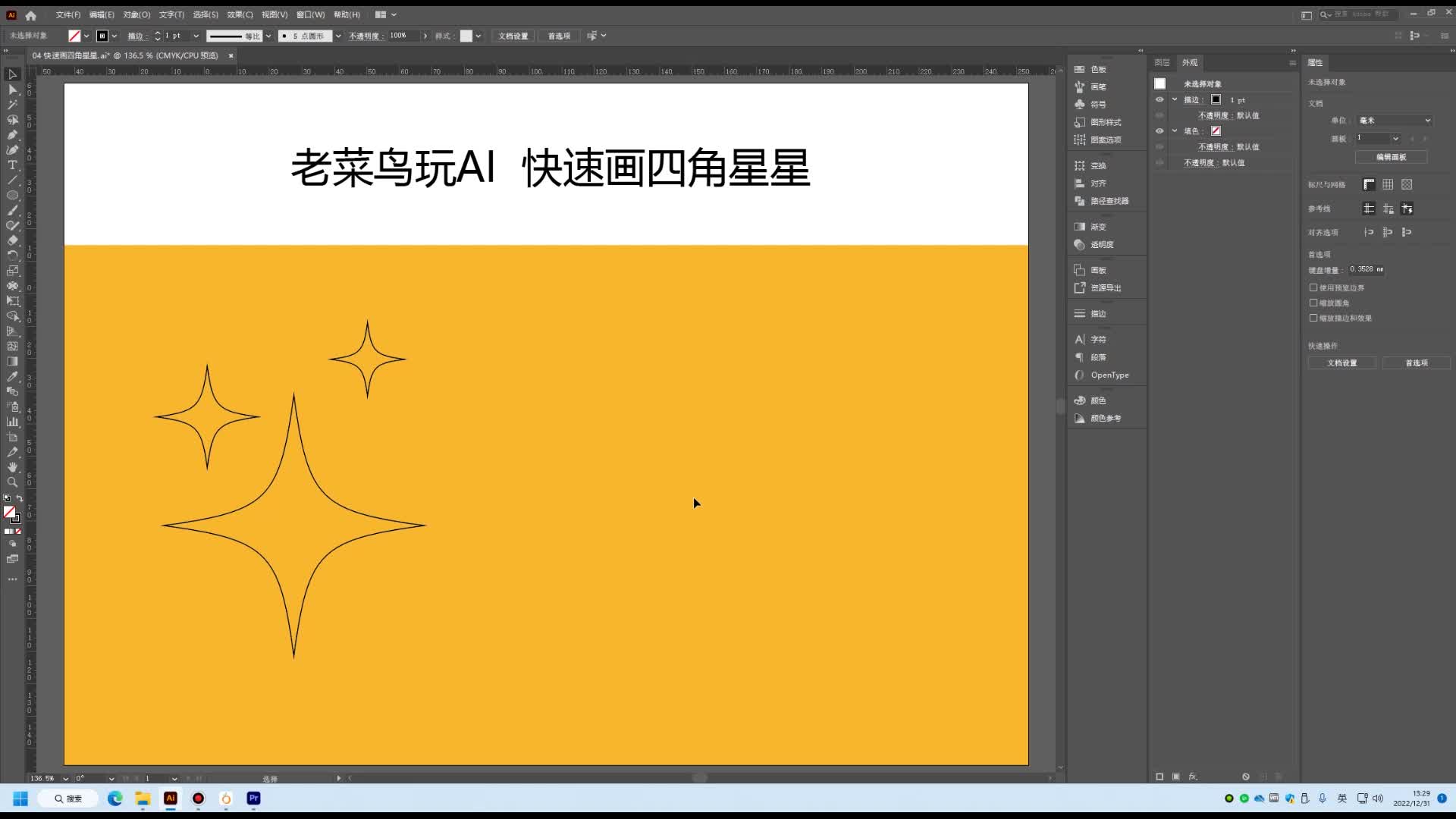1456x819 pixels.
Task: Select the Gradient tool in toolbar
Action: tap(12, 362)
